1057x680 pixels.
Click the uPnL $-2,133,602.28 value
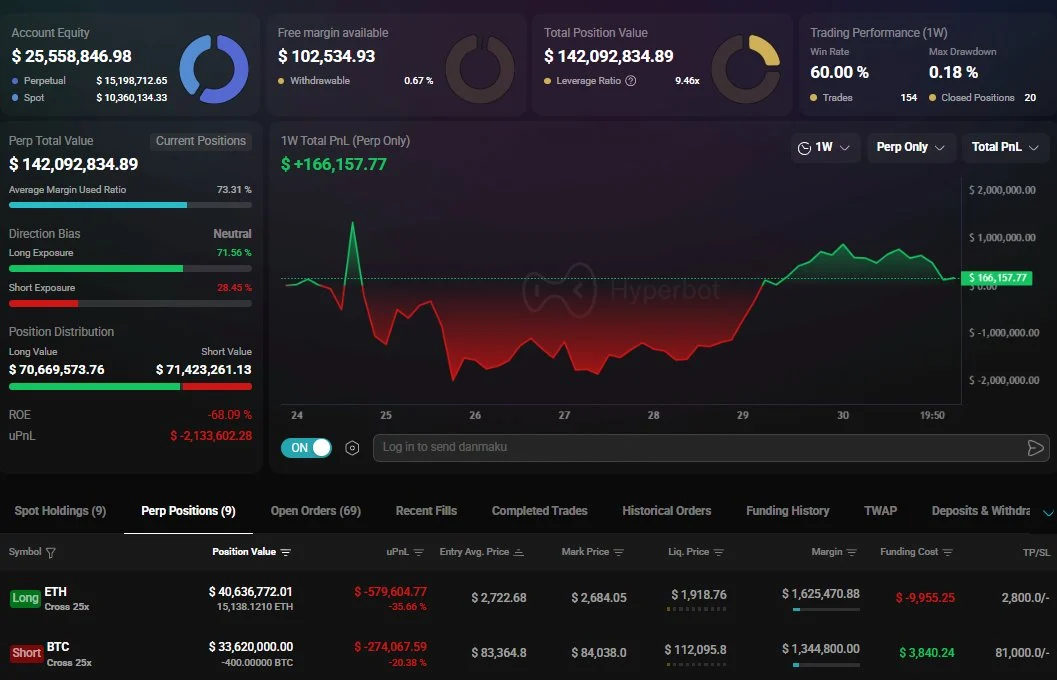(211, 436)
